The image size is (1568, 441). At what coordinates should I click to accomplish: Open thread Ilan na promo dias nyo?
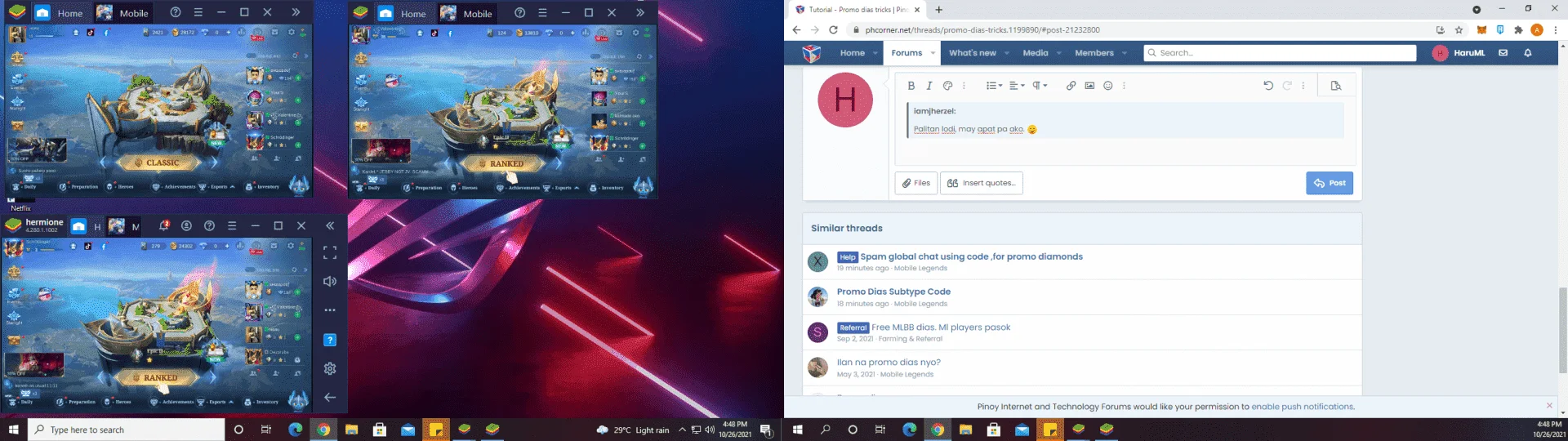(x=889, y=363)
